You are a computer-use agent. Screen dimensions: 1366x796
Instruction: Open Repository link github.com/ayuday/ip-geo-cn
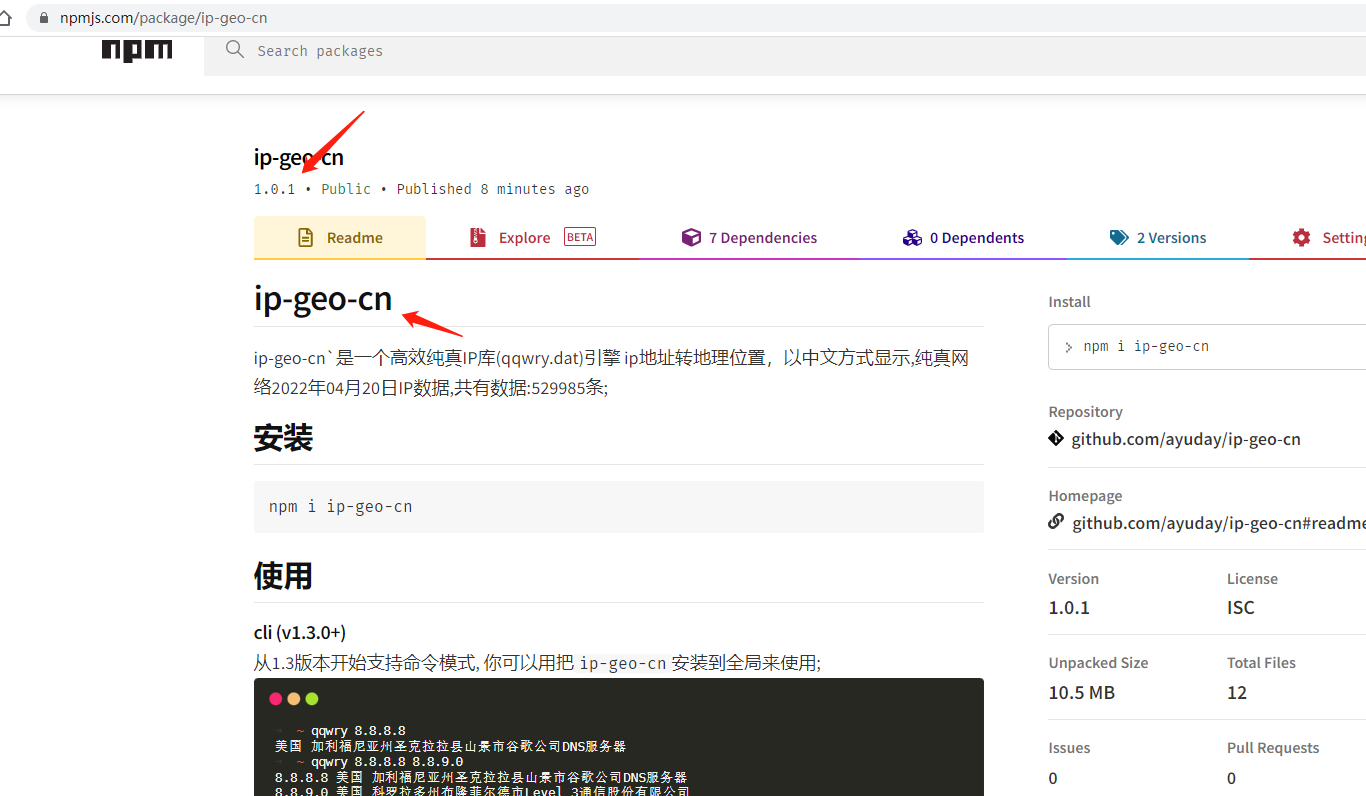1186,439
